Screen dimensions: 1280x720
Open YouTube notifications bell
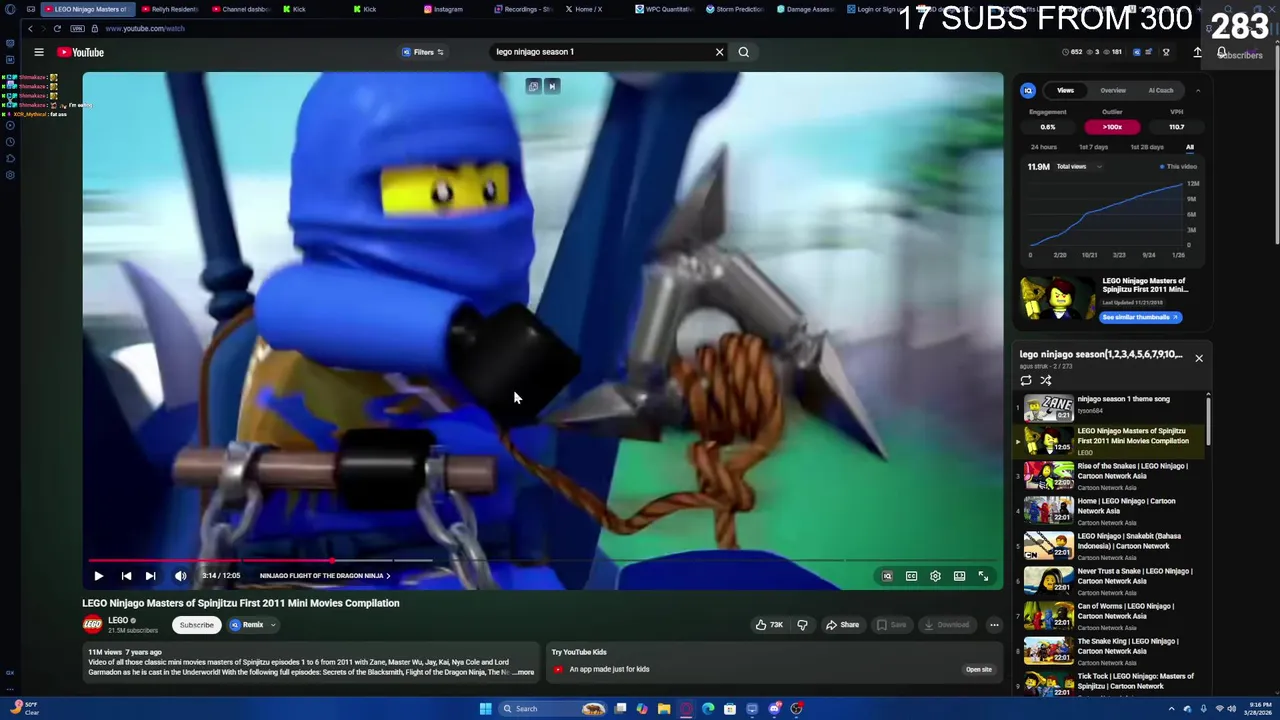pos(1221,52)
